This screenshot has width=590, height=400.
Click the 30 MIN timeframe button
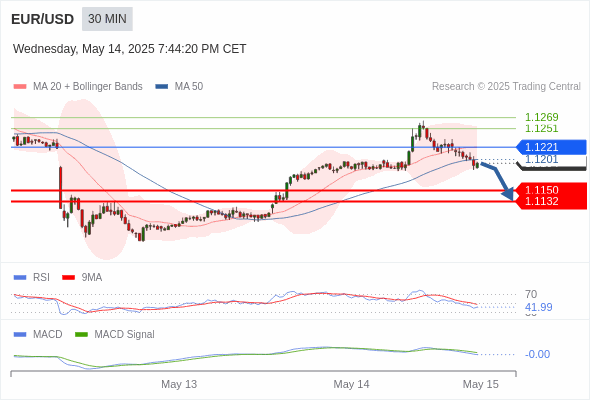coord(107,19)
